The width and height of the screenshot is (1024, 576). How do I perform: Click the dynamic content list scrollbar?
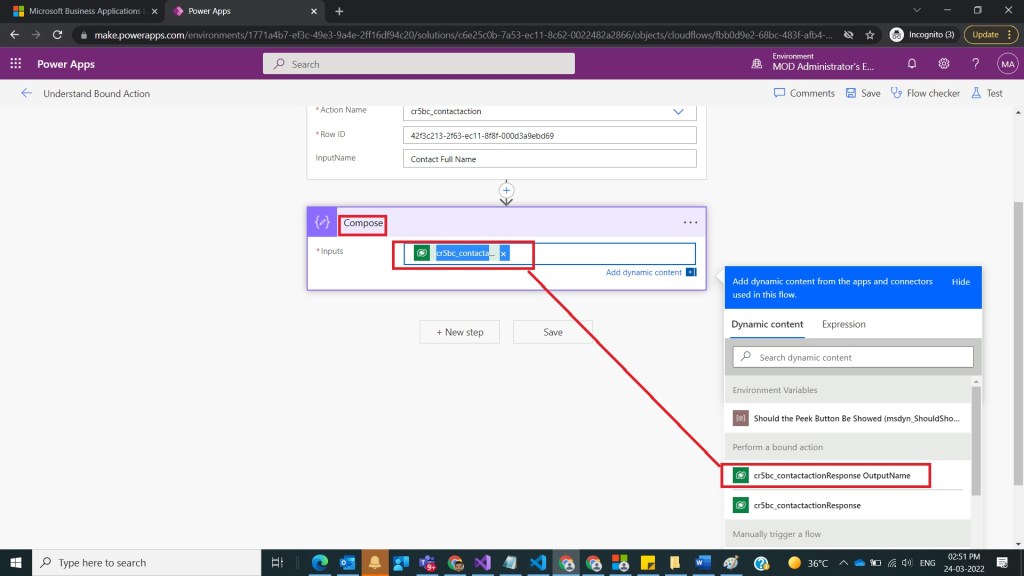point(976,440)
